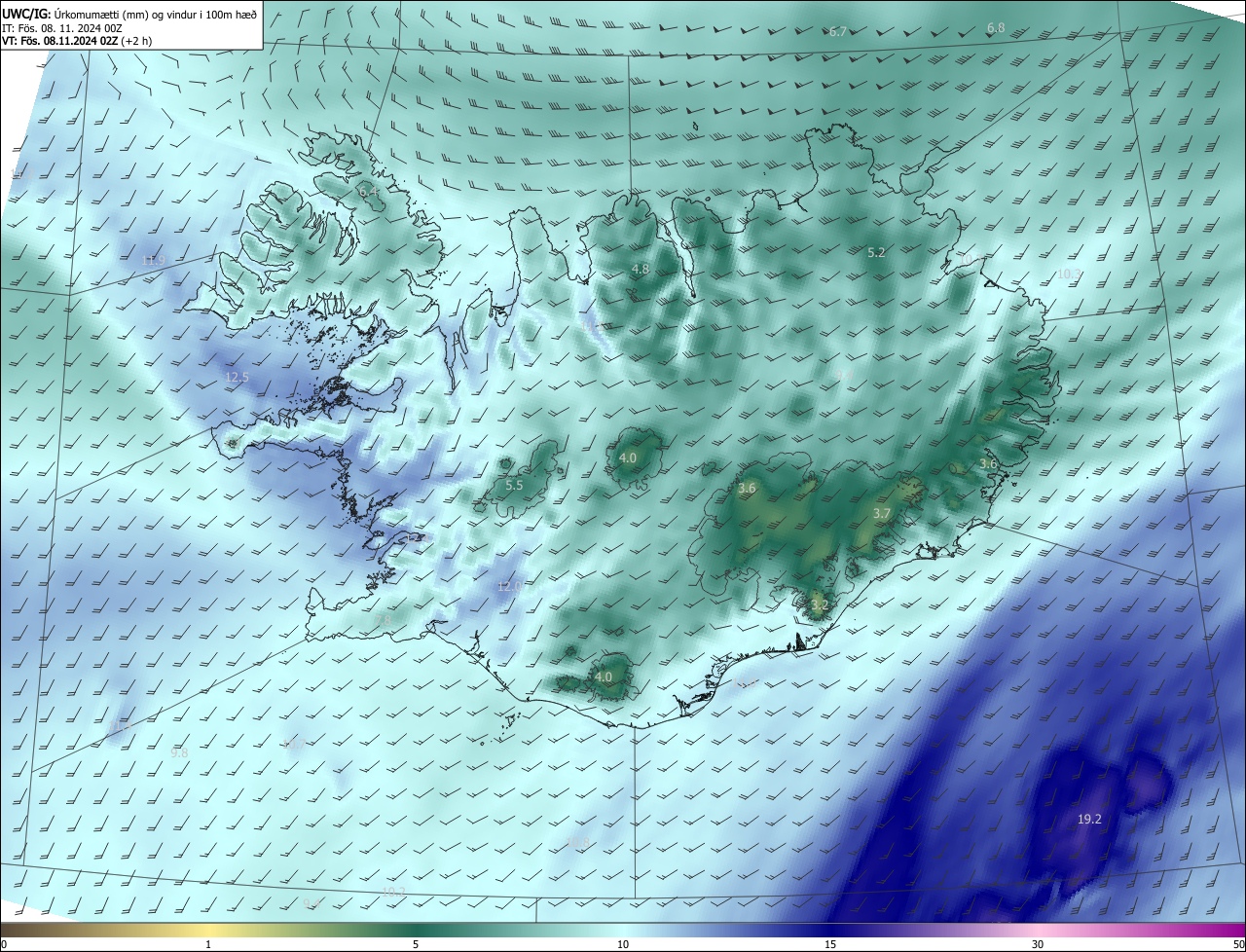Click the color scale tick labeled 1
The height and width of the screenshot is (952, 1246).
[x=208, y=945]
